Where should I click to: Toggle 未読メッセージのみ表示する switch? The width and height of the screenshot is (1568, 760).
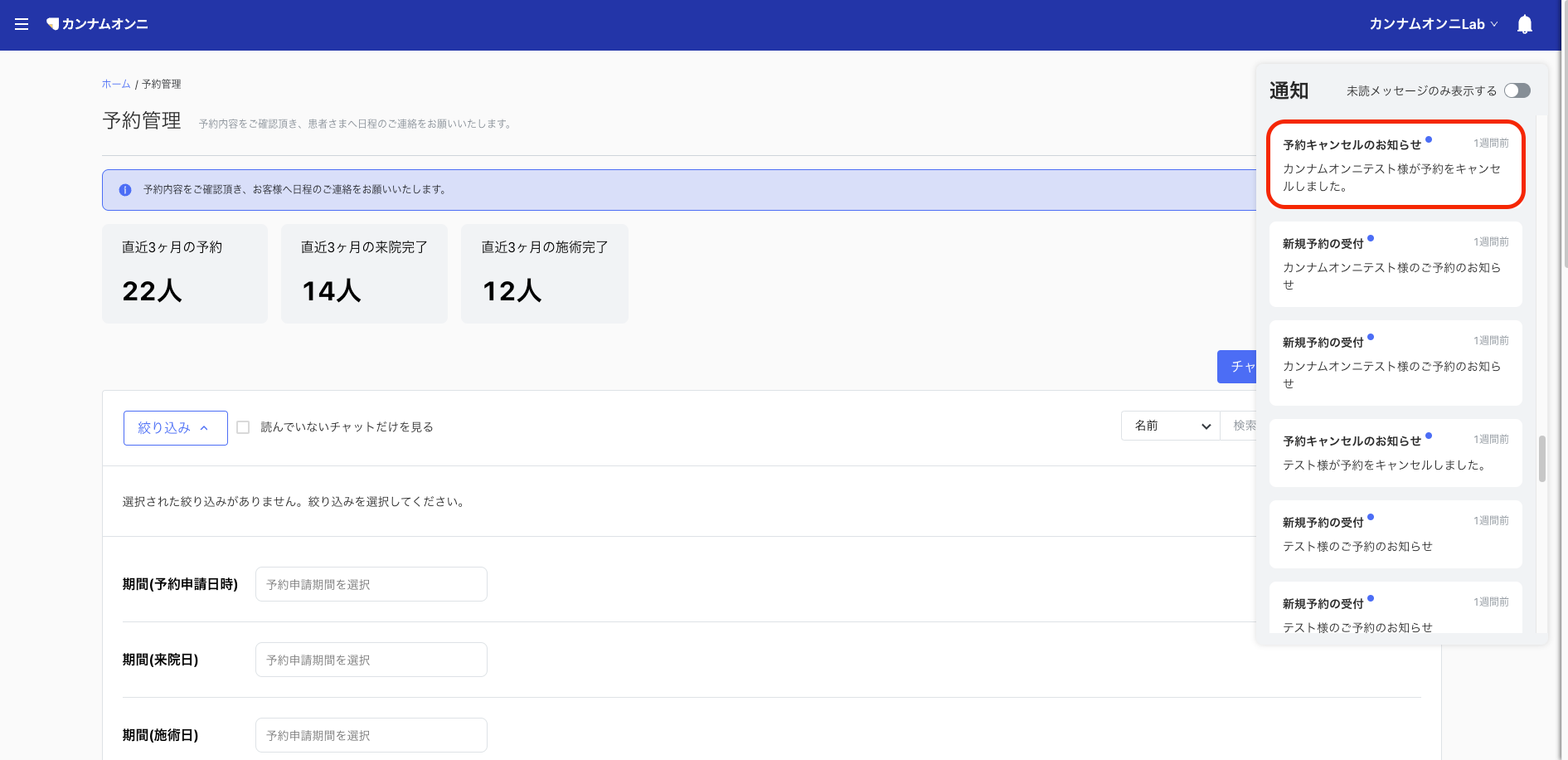coord(1517,90)
